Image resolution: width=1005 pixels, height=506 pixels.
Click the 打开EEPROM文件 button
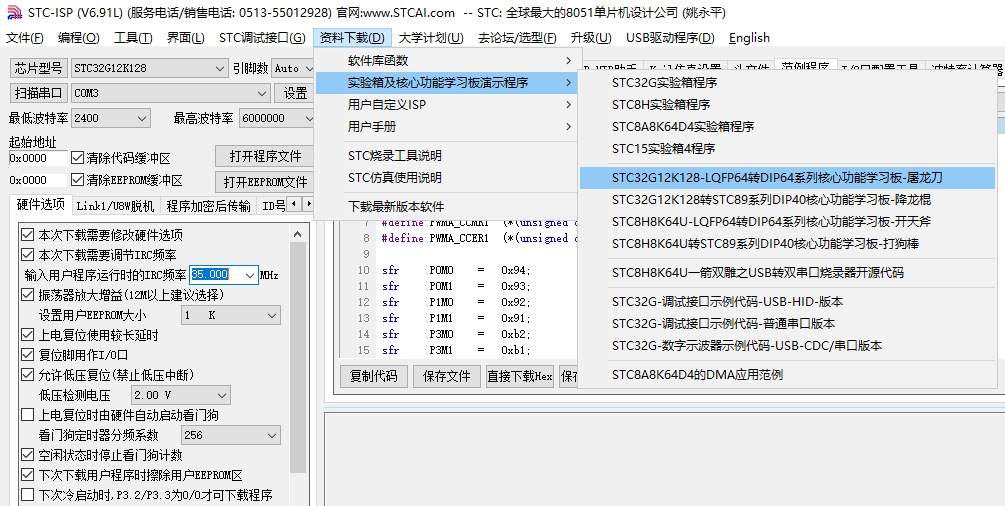click(x=265, y=182)
